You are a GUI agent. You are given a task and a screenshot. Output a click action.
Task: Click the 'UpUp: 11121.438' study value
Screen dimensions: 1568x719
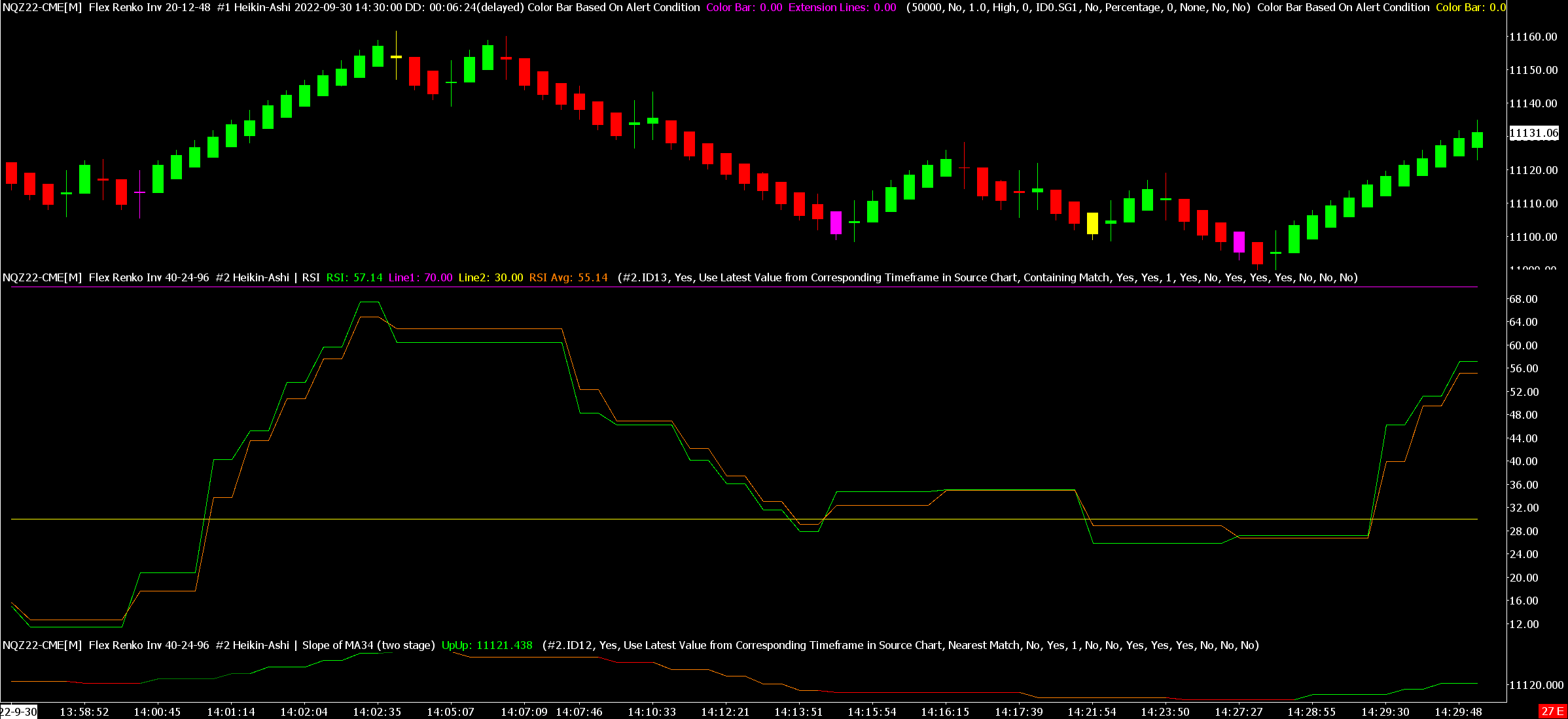(487, 645)
